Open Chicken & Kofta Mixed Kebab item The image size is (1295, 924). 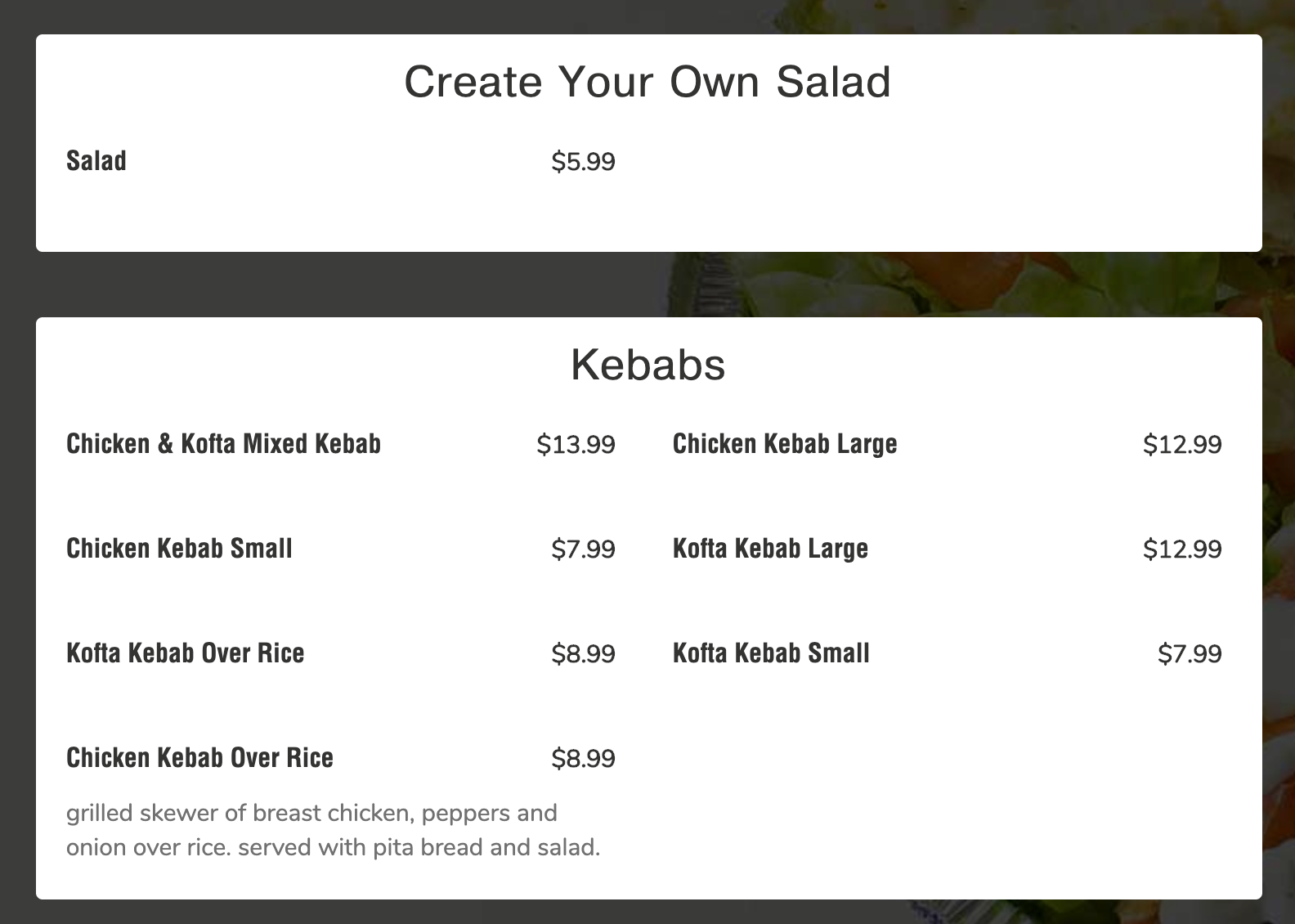pos(223,444)
